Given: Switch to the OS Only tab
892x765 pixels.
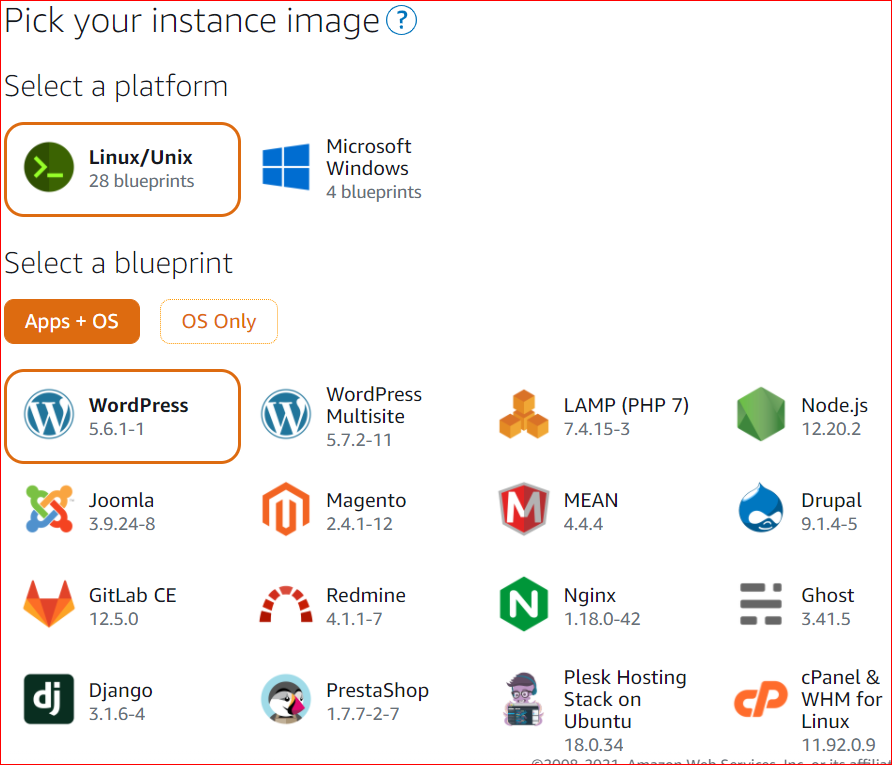Looking at the screenshot, I should [x=219, y=321].
